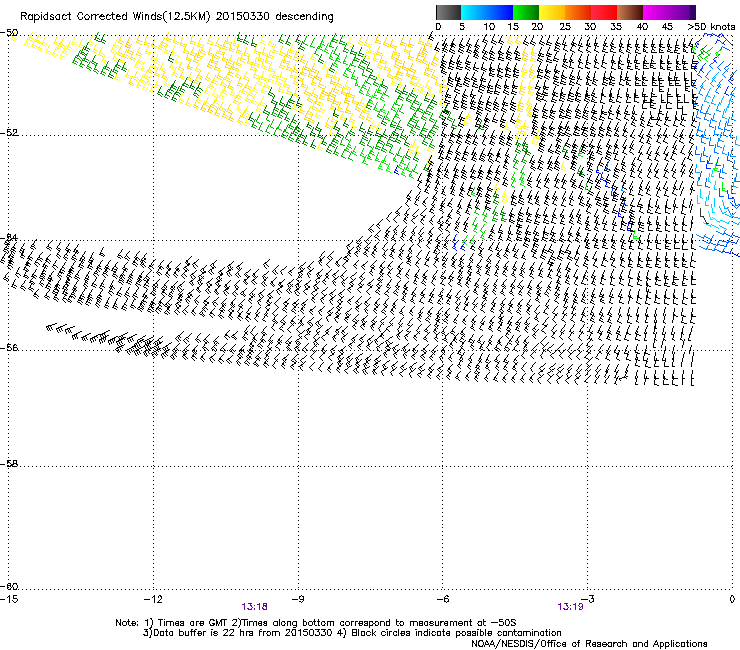Screen dimensions: 740x650
Task: Click the red 30-35 knots legend swatch
Action: click(x=604, y=12)
